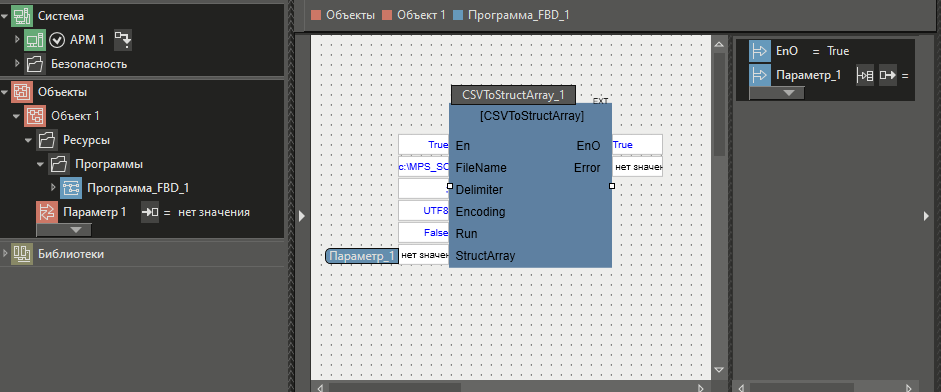
Task: Click the left selection handle of the block
Action: point(449,186)
